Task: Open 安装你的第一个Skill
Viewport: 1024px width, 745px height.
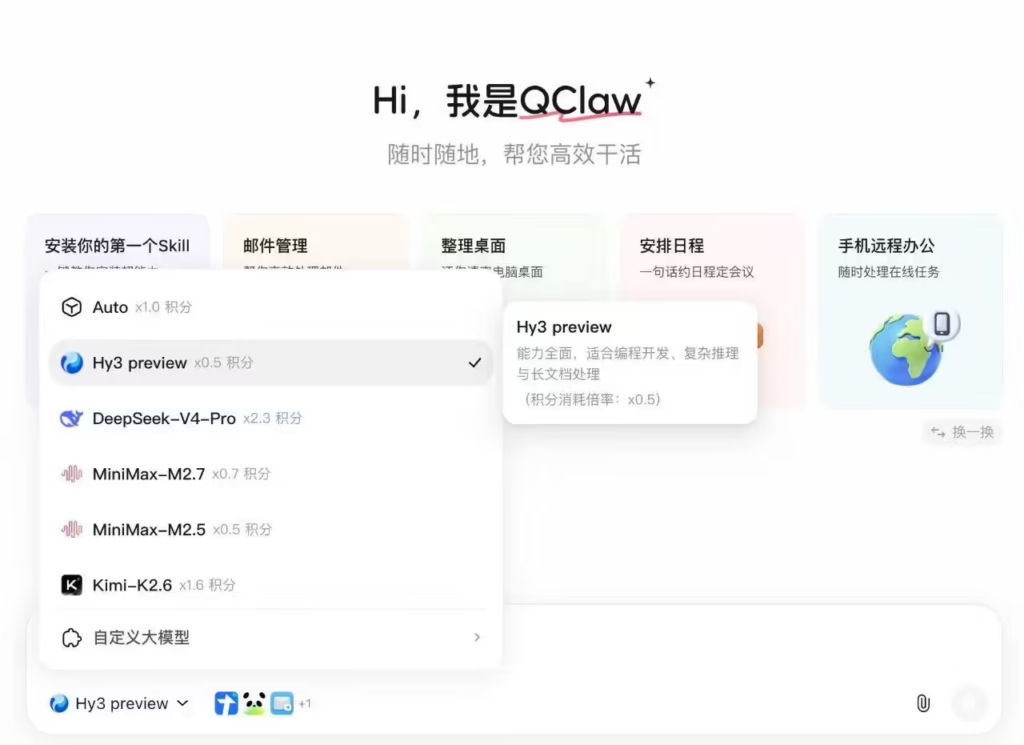Action: coord(118,245)
